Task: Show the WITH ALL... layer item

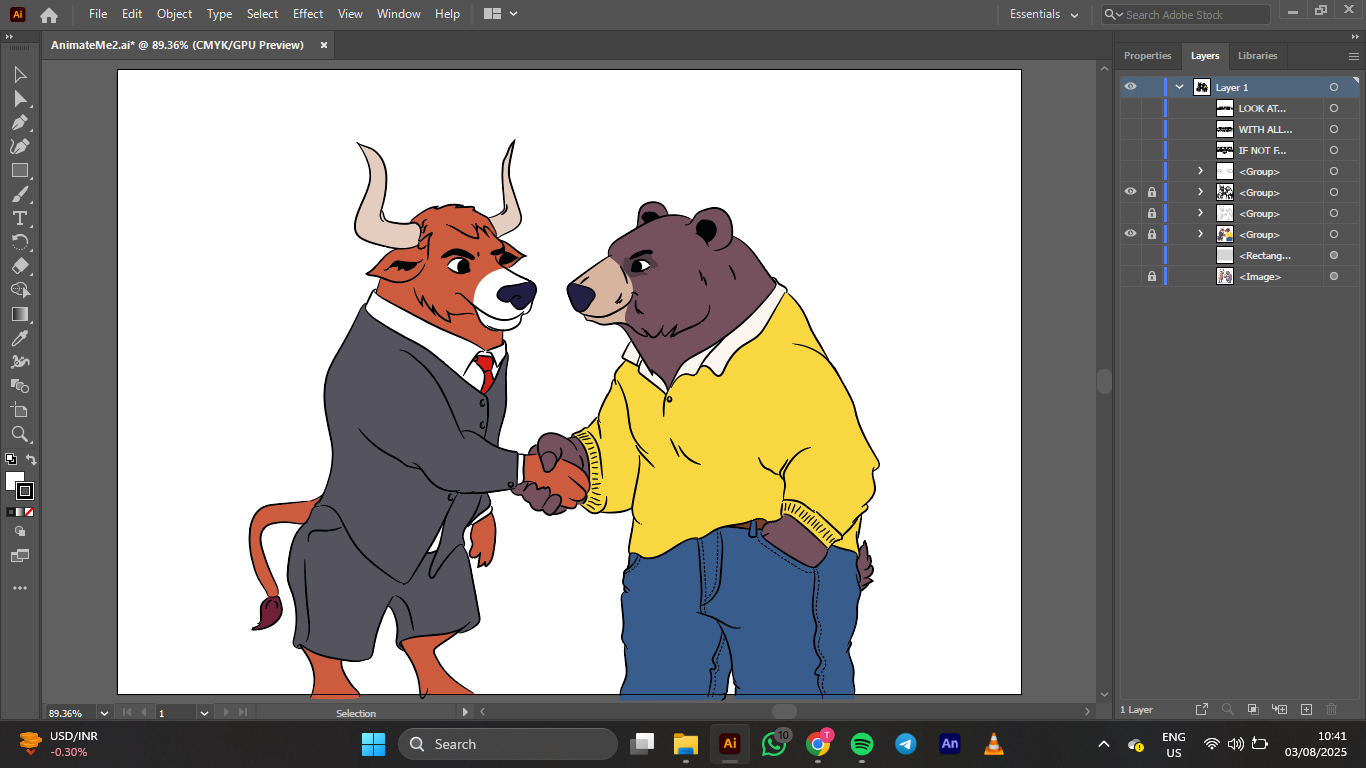Action: click(x=1130, y=129)
